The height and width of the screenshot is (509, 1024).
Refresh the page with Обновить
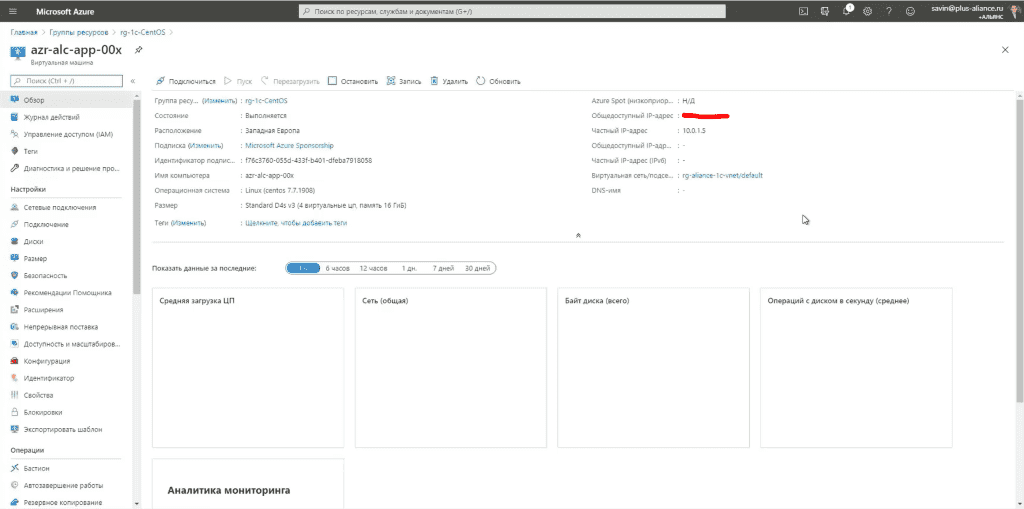(498, 82)
